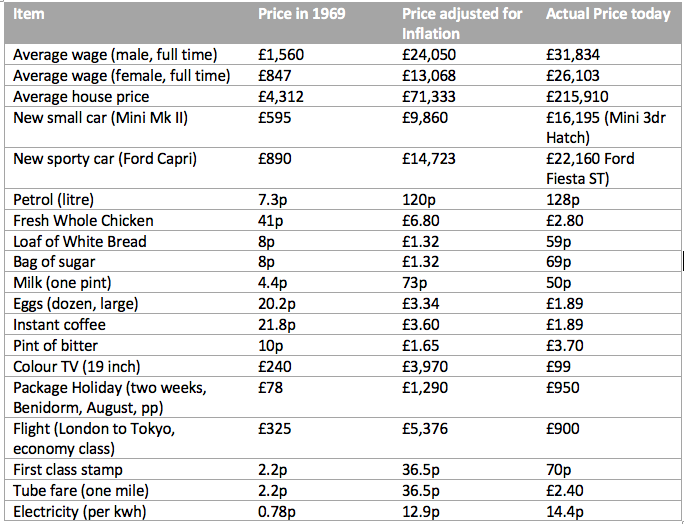684x524 pixels.
Task: Click the £215,910 house price cell
Action: pos(577,97)
